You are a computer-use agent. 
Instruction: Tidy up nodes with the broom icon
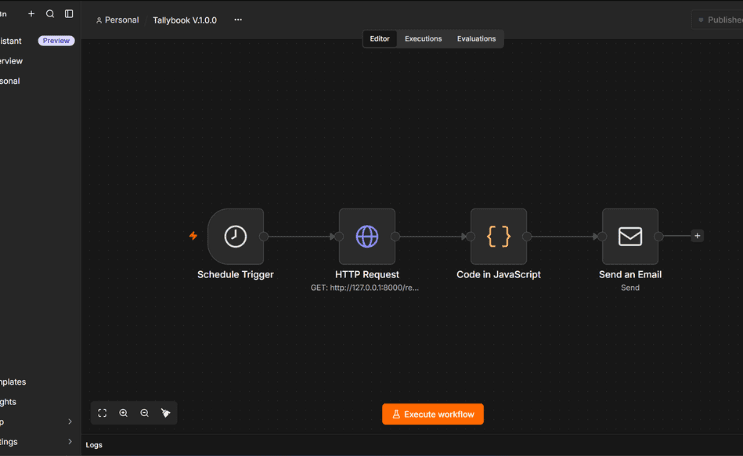click(165, 413)
